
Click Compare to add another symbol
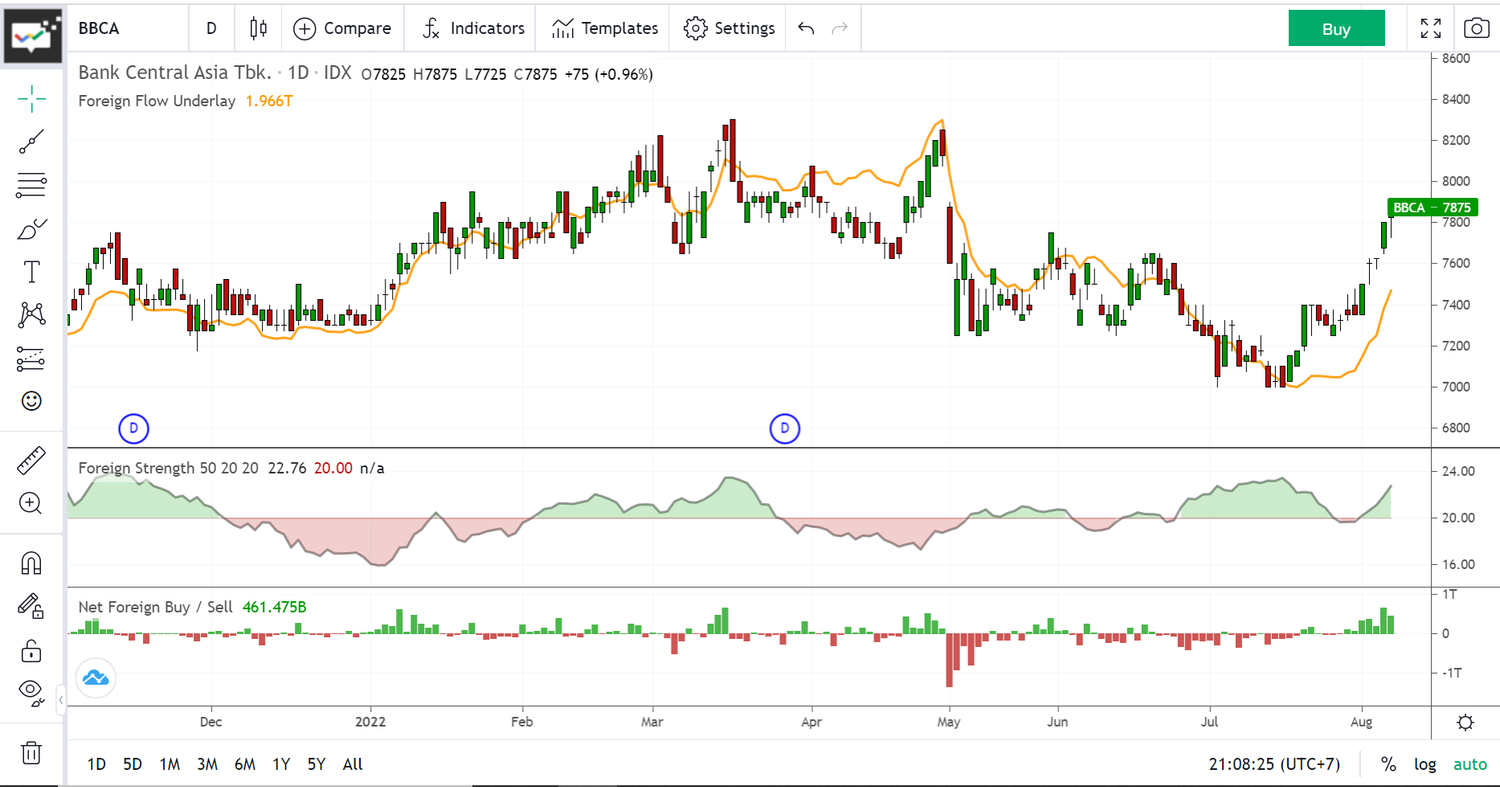(x=342, y=28)
